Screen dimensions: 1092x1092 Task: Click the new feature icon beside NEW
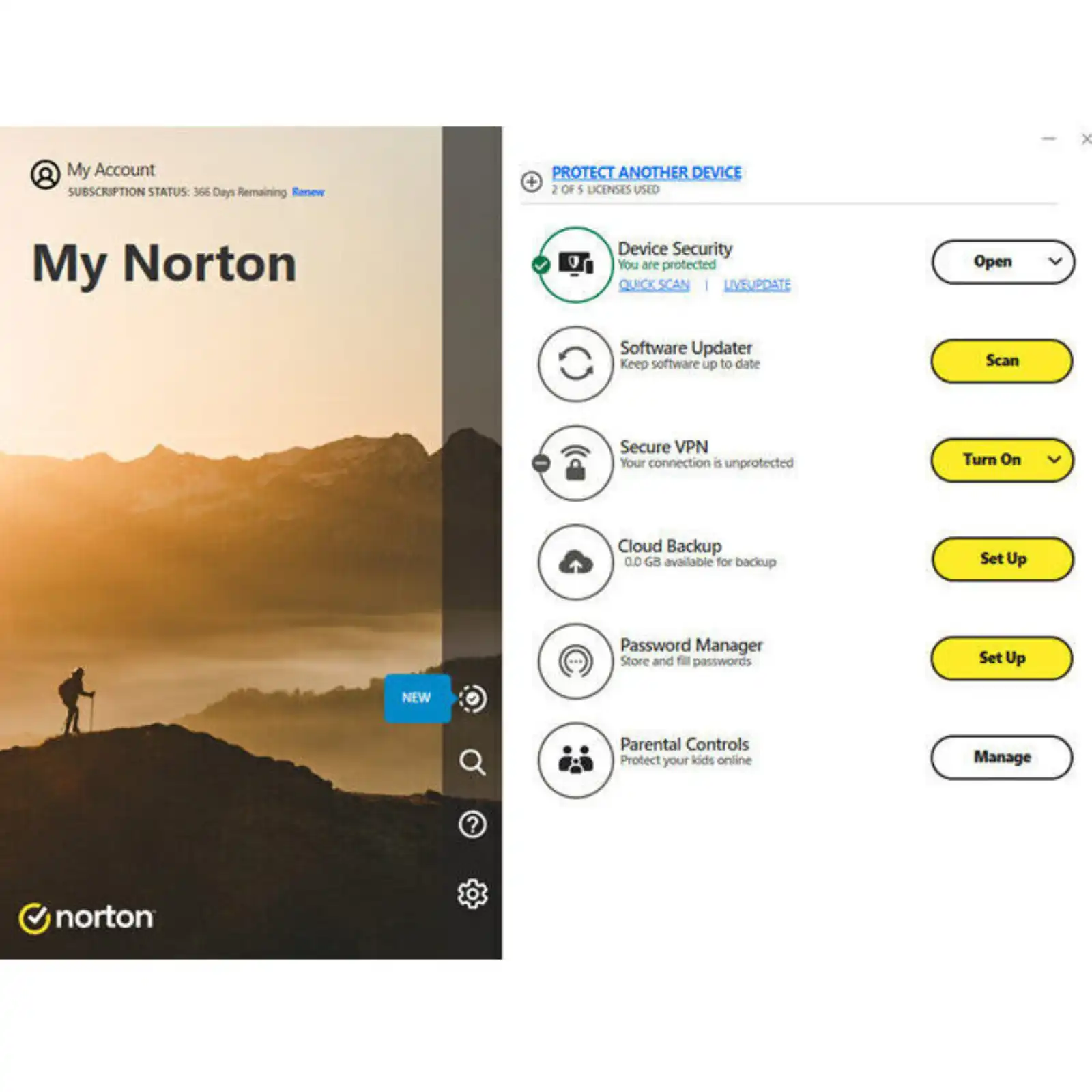tap(472, 698)
